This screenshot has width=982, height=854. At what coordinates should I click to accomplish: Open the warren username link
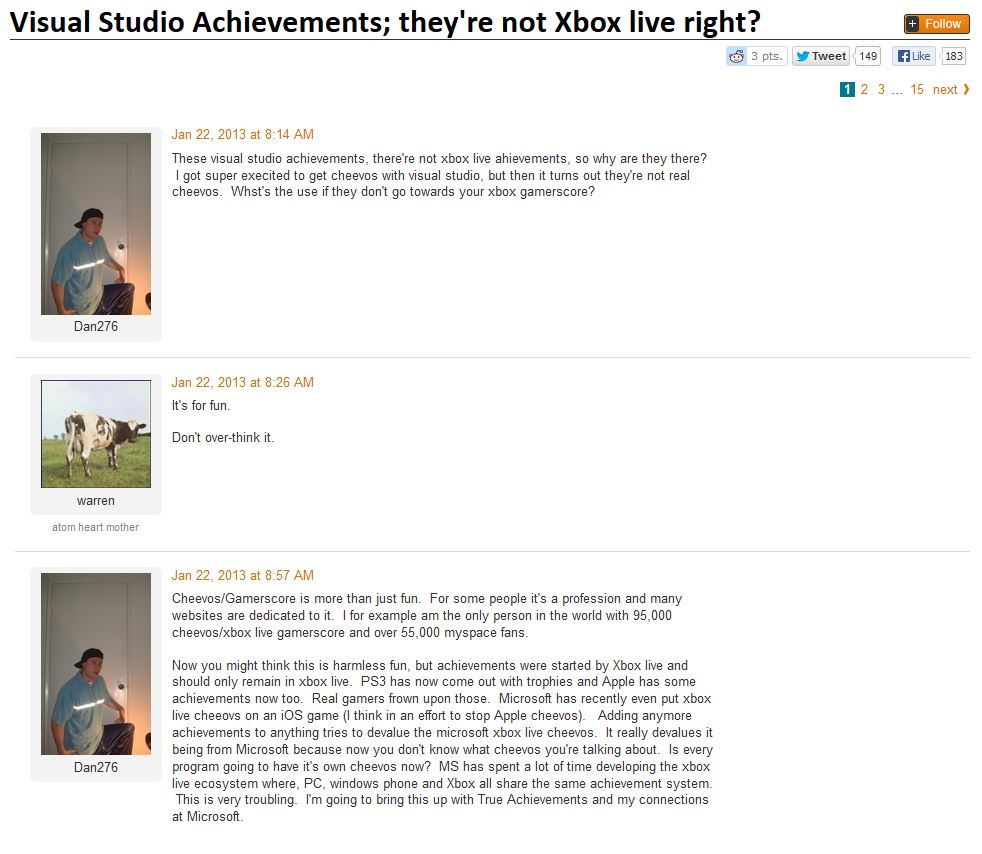[x=96, y=501]
